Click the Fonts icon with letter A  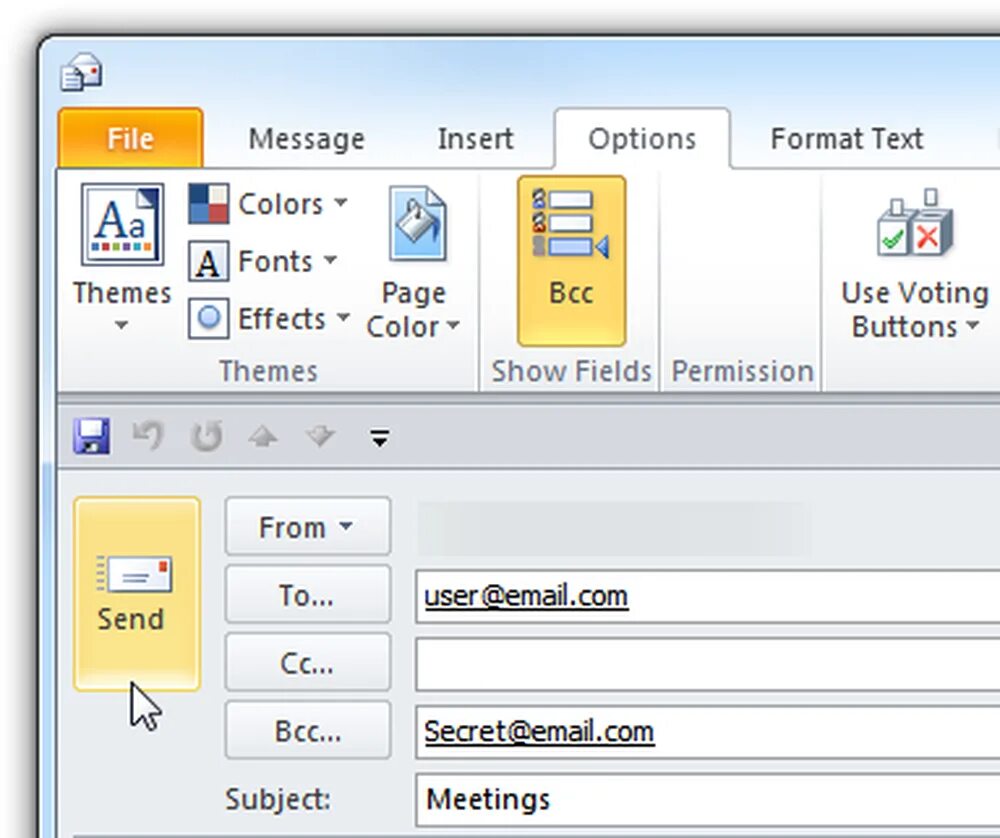coord(207,262)
